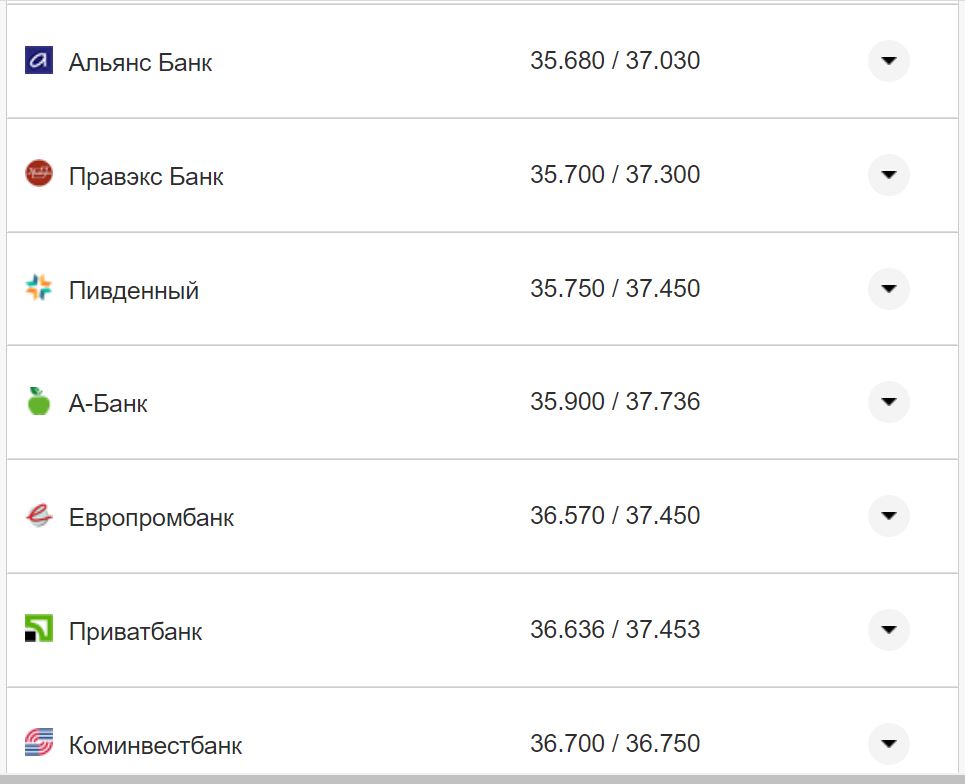Viewport: 965px width, 784px height.
Task: Click the Альянс Банк logo icon
Action: coord(38,60)
